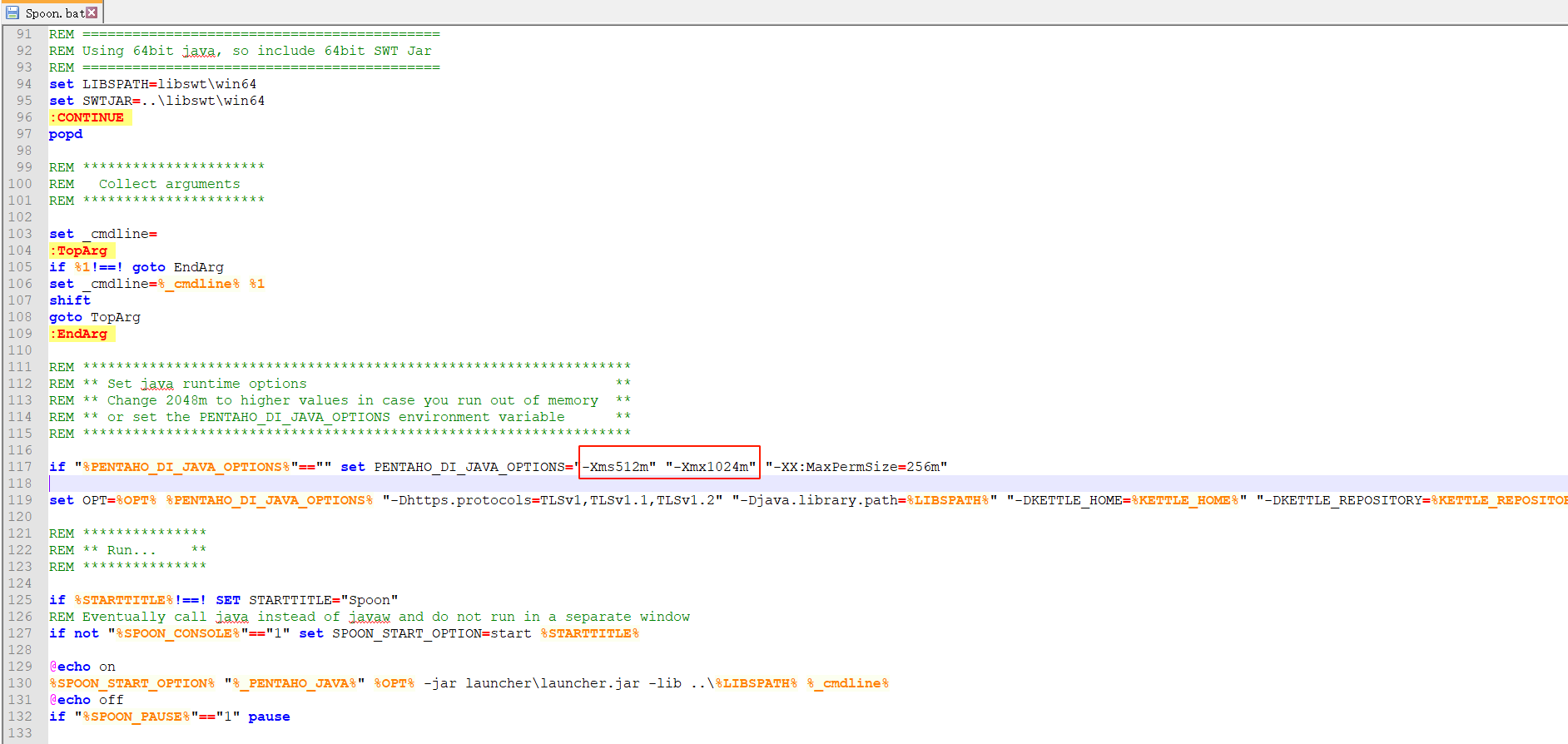Click the "-Xms512m" value in red box
1568x744 pixels.
point(619,467)
